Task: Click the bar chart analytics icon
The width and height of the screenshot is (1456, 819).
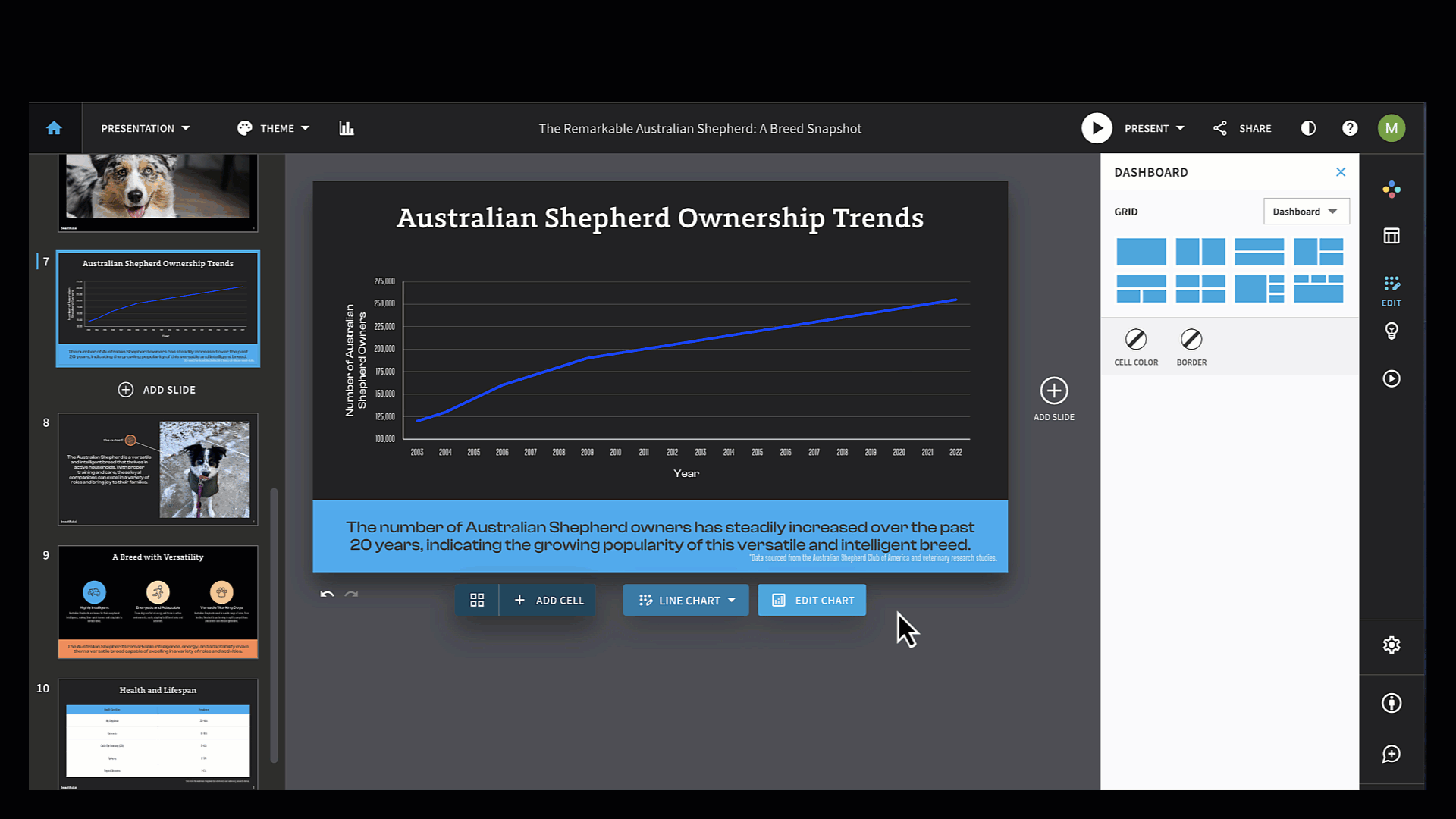Action: pos(347,128)
